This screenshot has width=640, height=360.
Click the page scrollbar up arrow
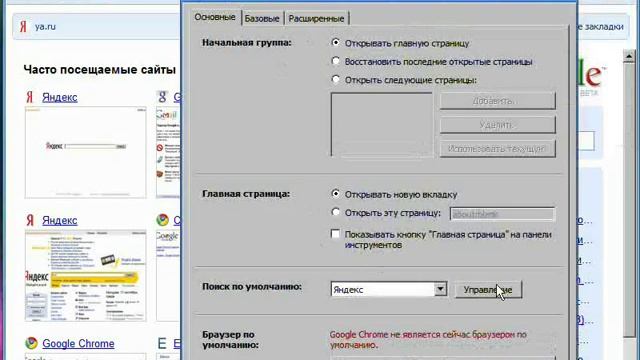click(629, 56)
